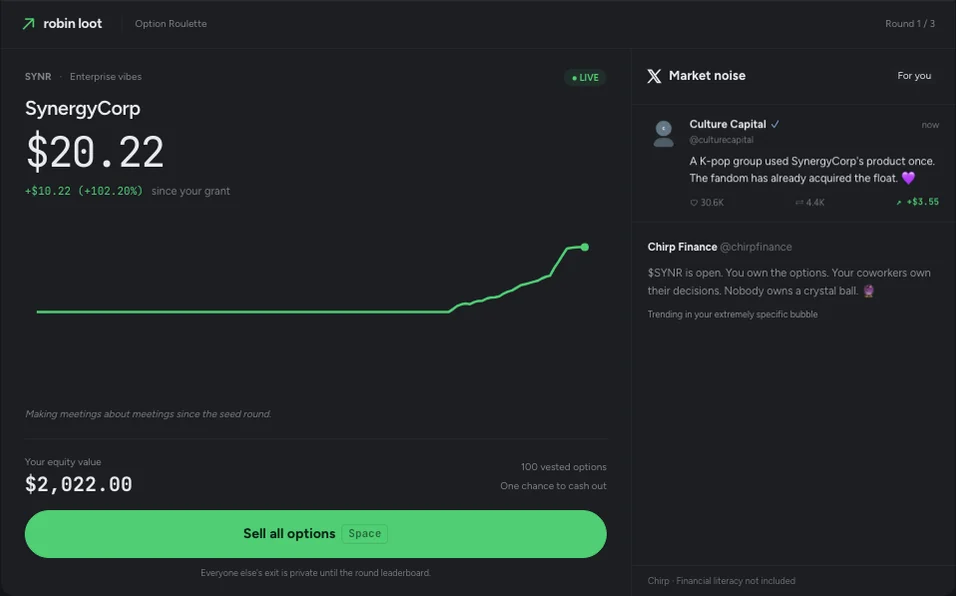Screen dimensions: 956x596
Task: Click the Space shortcut key badge
Action: pos(365,533)
